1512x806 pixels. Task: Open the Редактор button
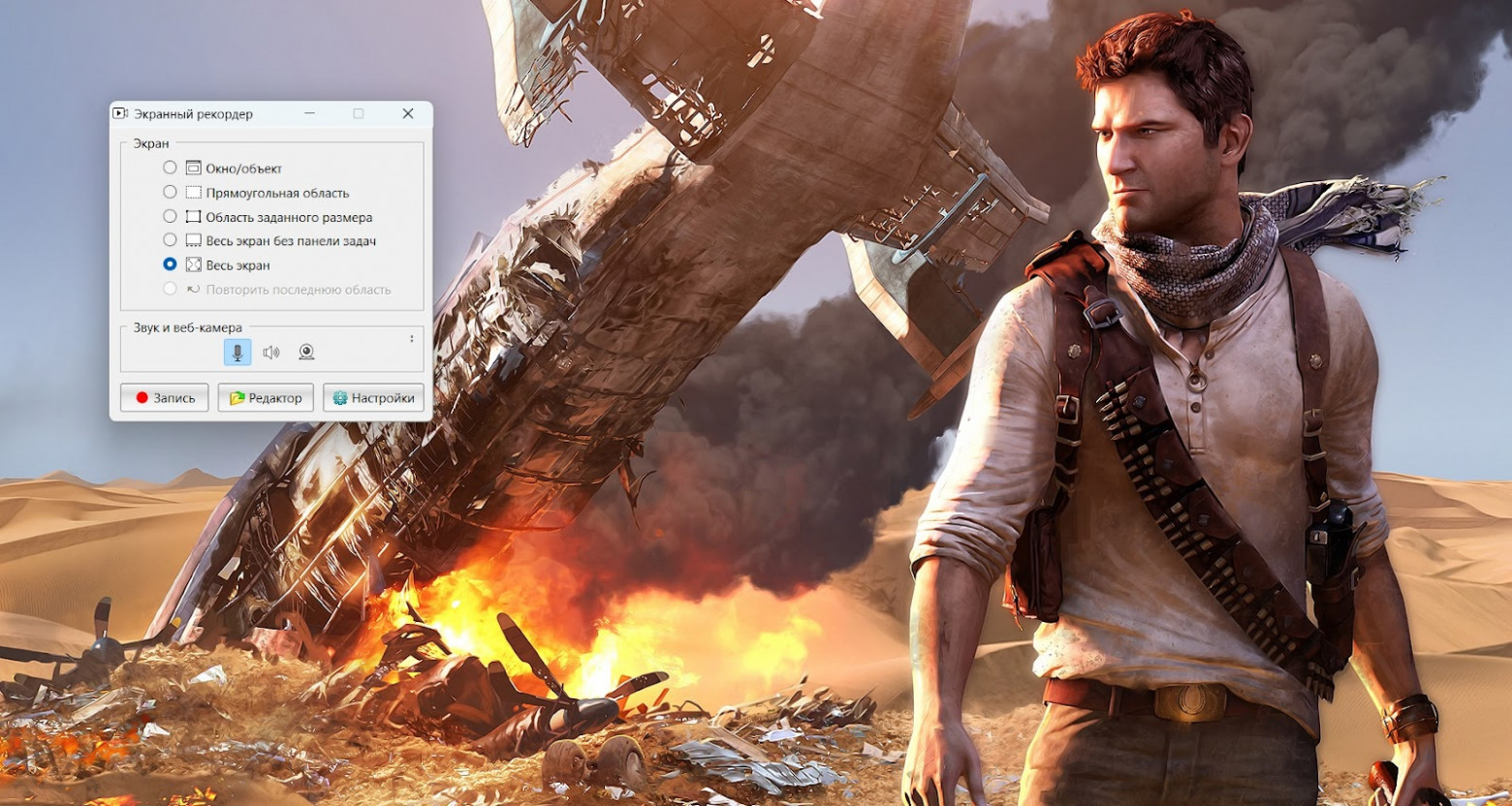266,398
